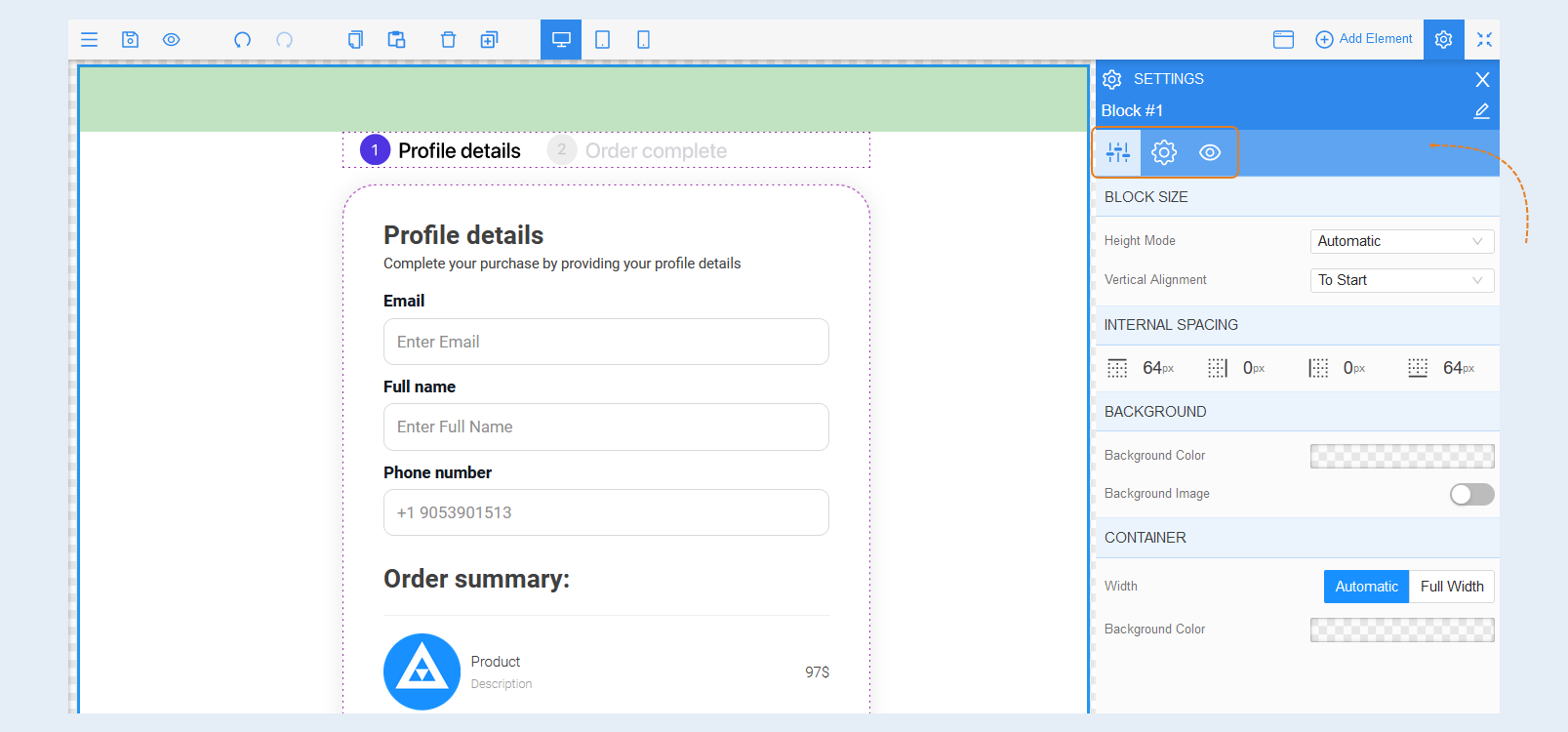The image size is (1568, 732).
Task: Open the hamburger main menu
Action: pos(89,40)
